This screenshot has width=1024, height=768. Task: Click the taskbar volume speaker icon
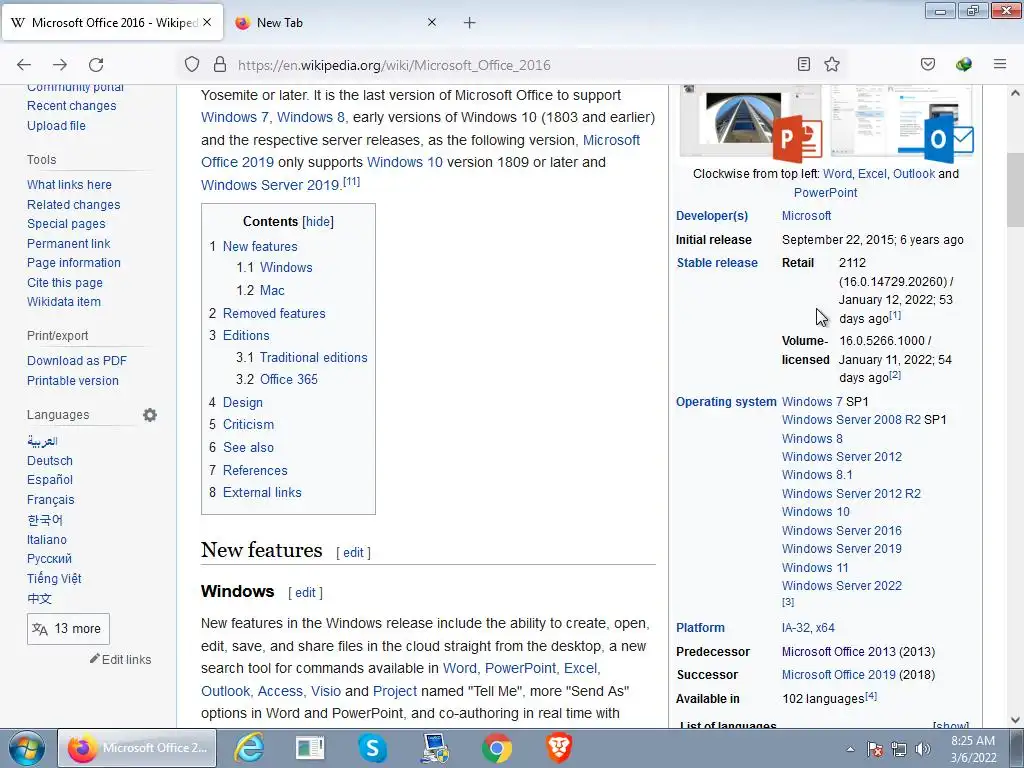(923, 749)
